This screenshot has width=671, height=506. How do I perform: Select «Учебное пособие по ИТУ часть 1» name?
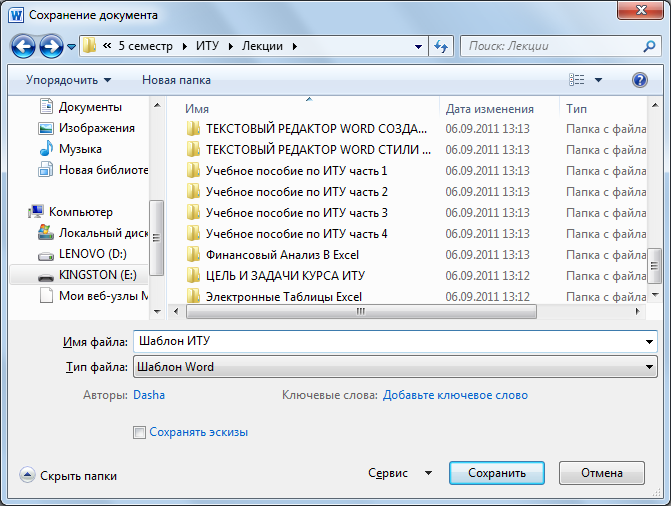(296, 171)
